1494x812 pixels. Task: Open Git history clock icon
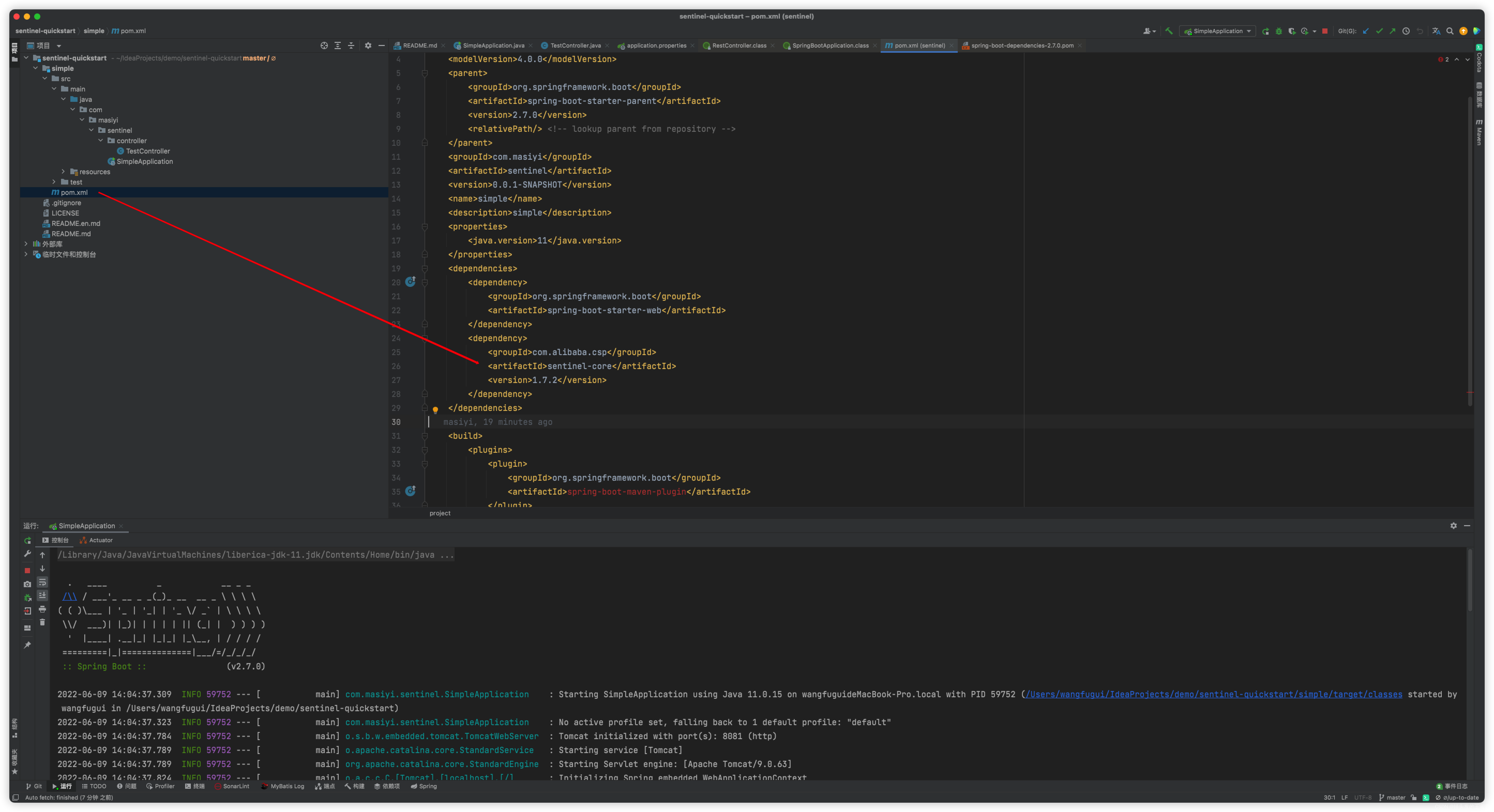[1406, 31]
